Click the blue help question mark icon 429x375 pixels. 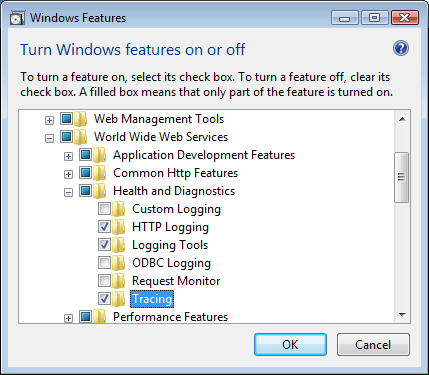401,49
